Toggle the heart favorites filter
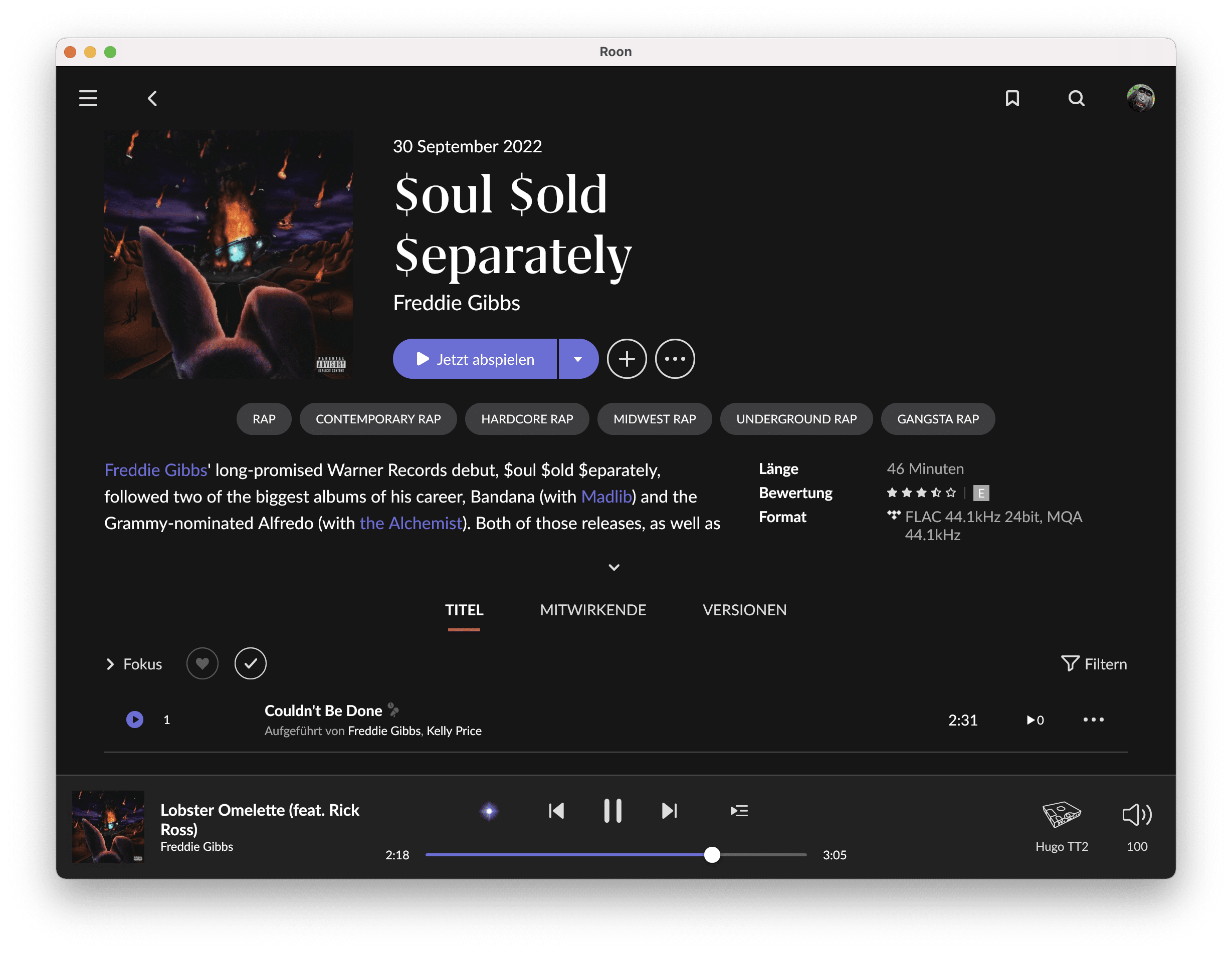 pos(202,664)
